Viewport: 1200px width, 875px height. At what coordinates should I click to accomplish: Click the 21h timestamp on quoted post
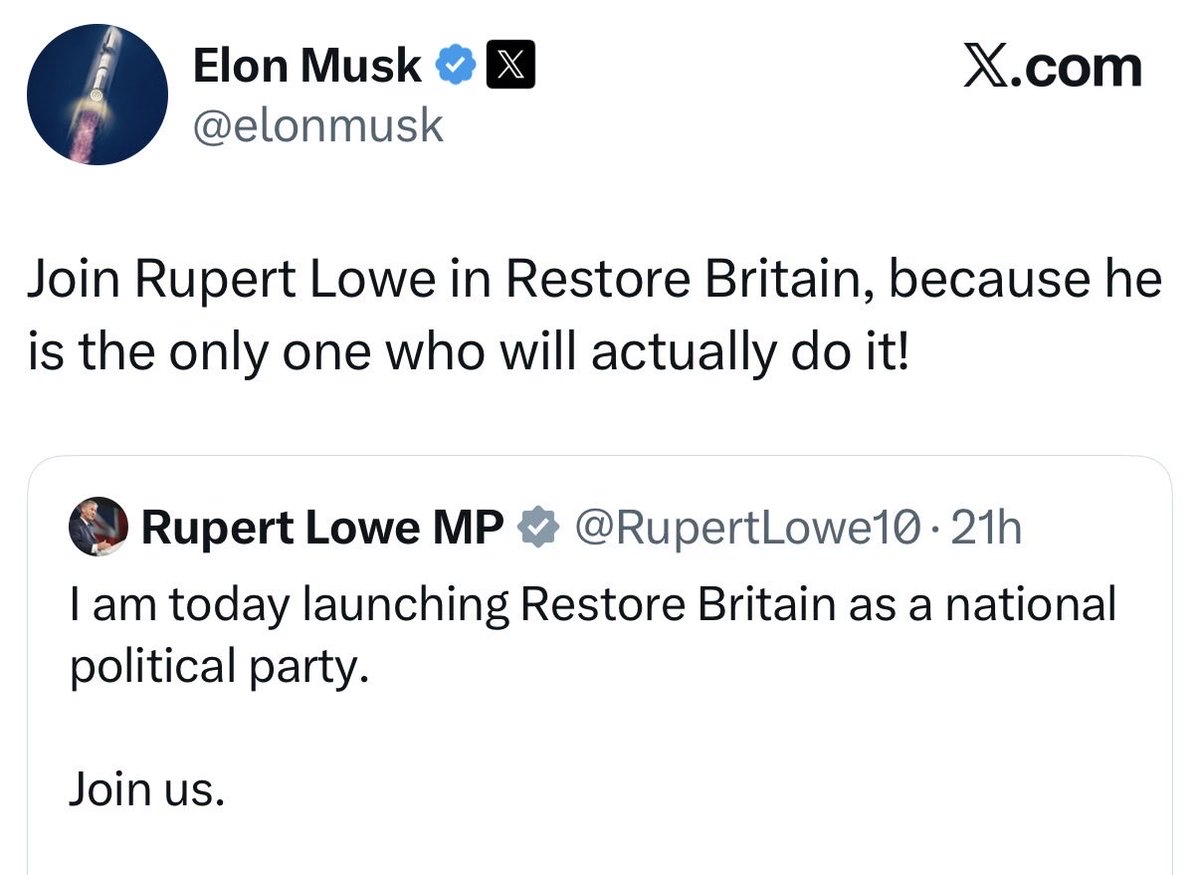[x=987, y=527]
